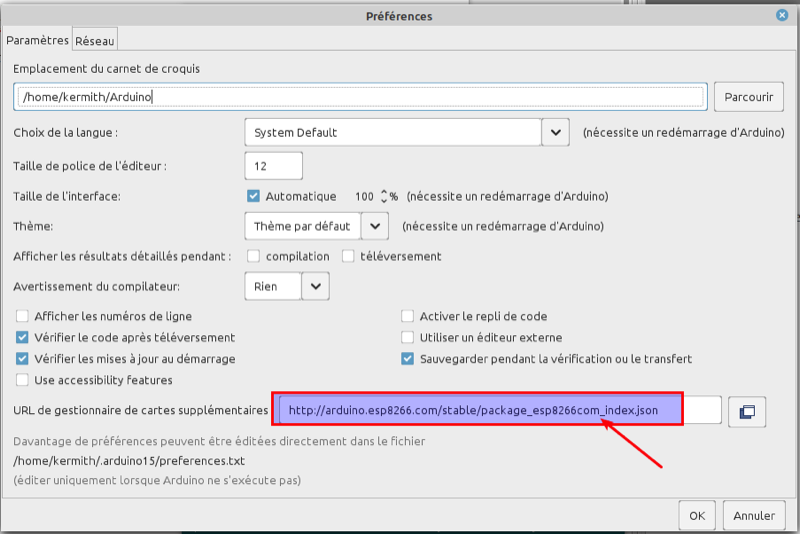Click the editor font size field
The image size is (800, 534).
click(x=273, y=165)
